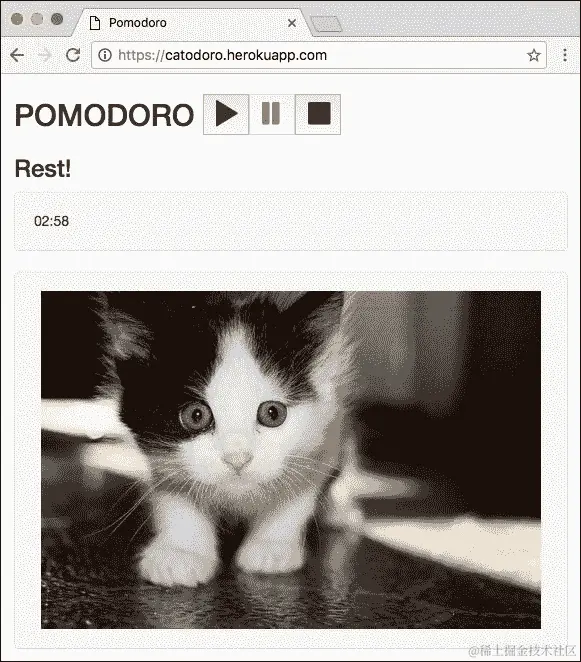Close the Pomodoro tab

(292, 23)
